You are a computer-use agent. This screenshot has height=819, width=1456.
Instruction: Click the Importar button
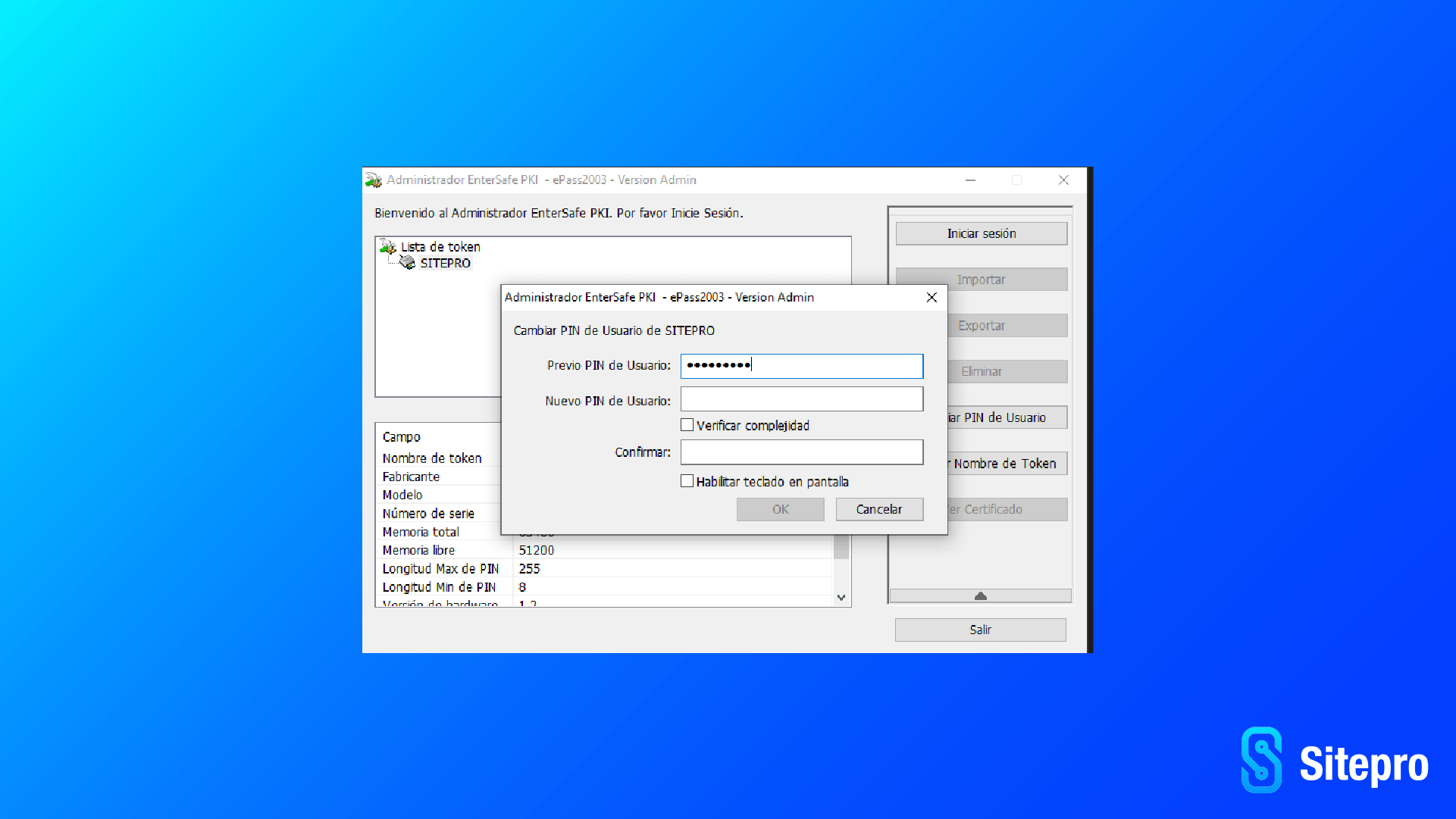pyautogui.click(x=982, y=280)
